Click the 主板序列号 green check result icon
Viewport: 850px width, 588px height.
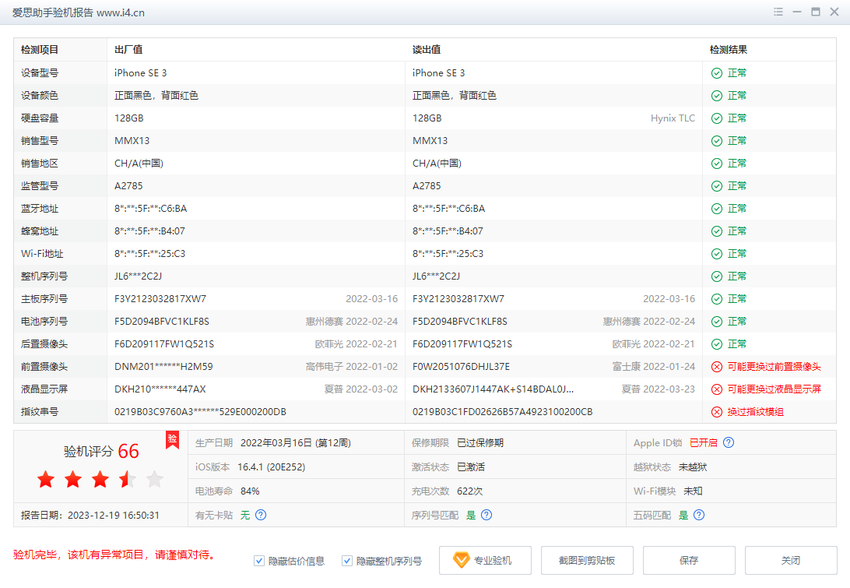point(717,299)
